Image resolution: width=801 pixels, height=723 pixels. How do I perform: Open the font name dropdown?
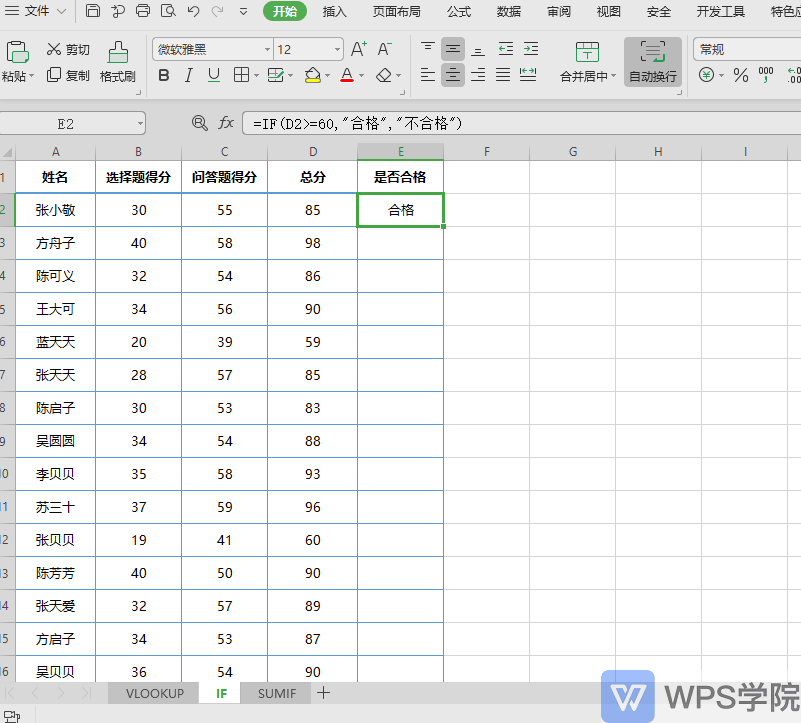pos(267,50)
